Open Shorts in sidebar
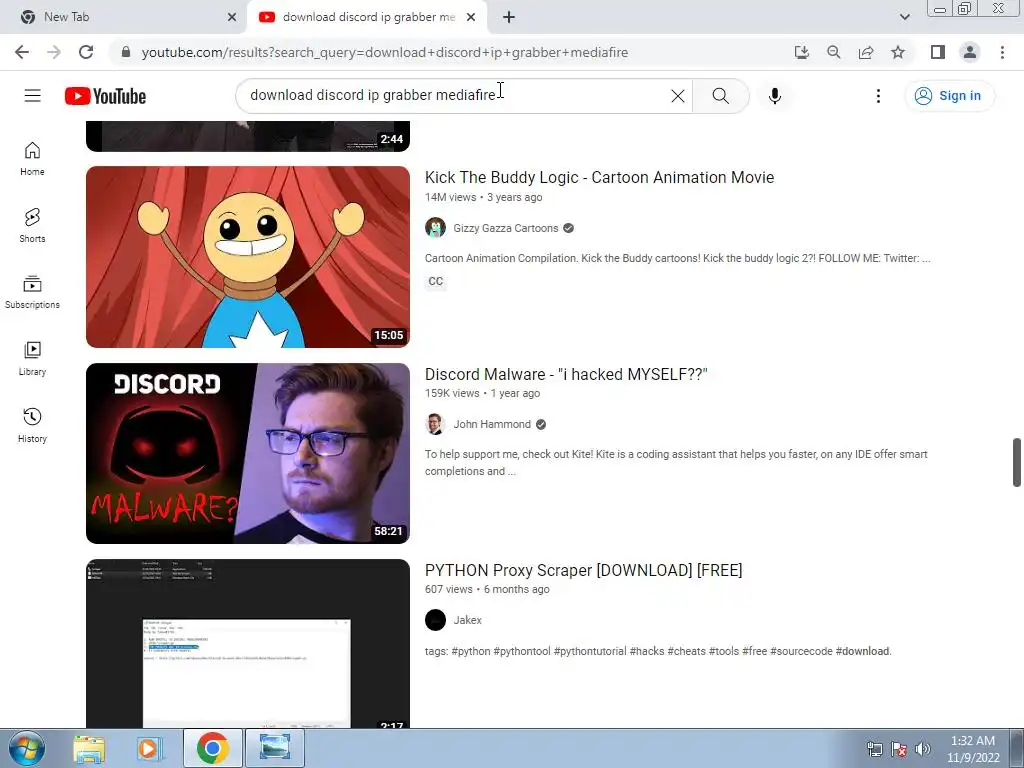 pyautogui.click(x=32, y=225)
